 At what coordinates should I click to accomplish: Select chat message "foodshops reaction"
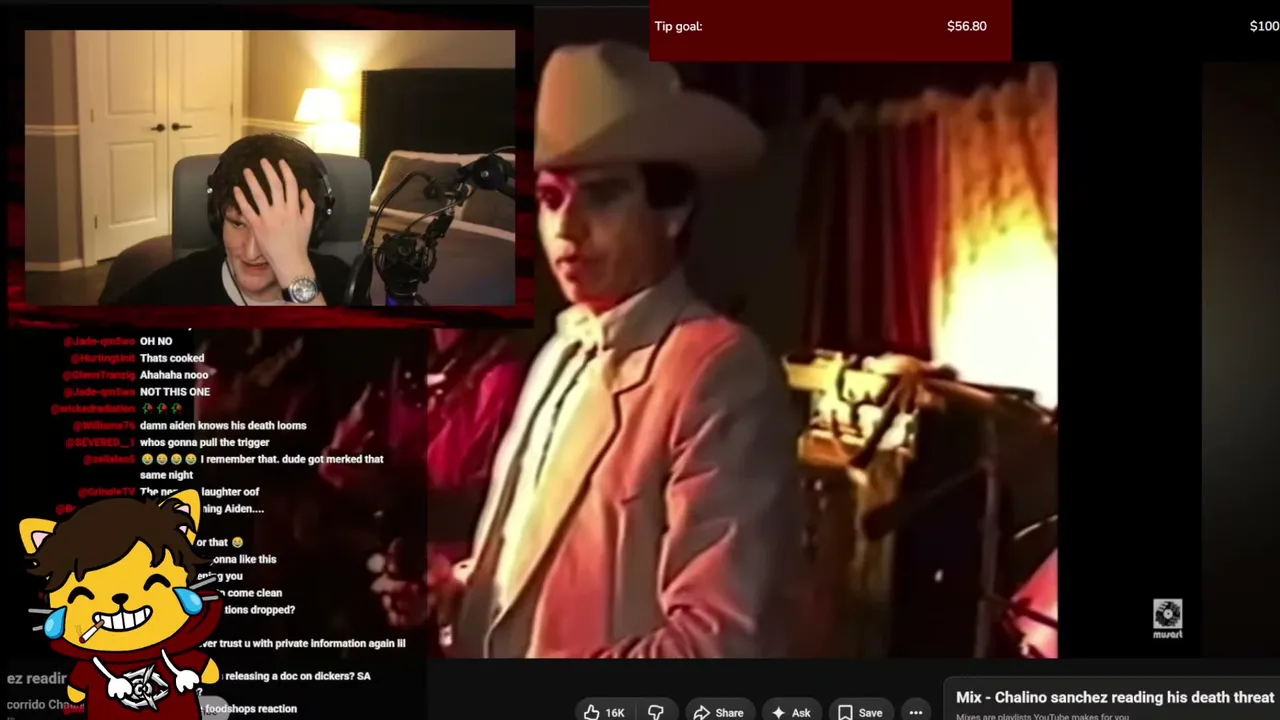point(251,709)
